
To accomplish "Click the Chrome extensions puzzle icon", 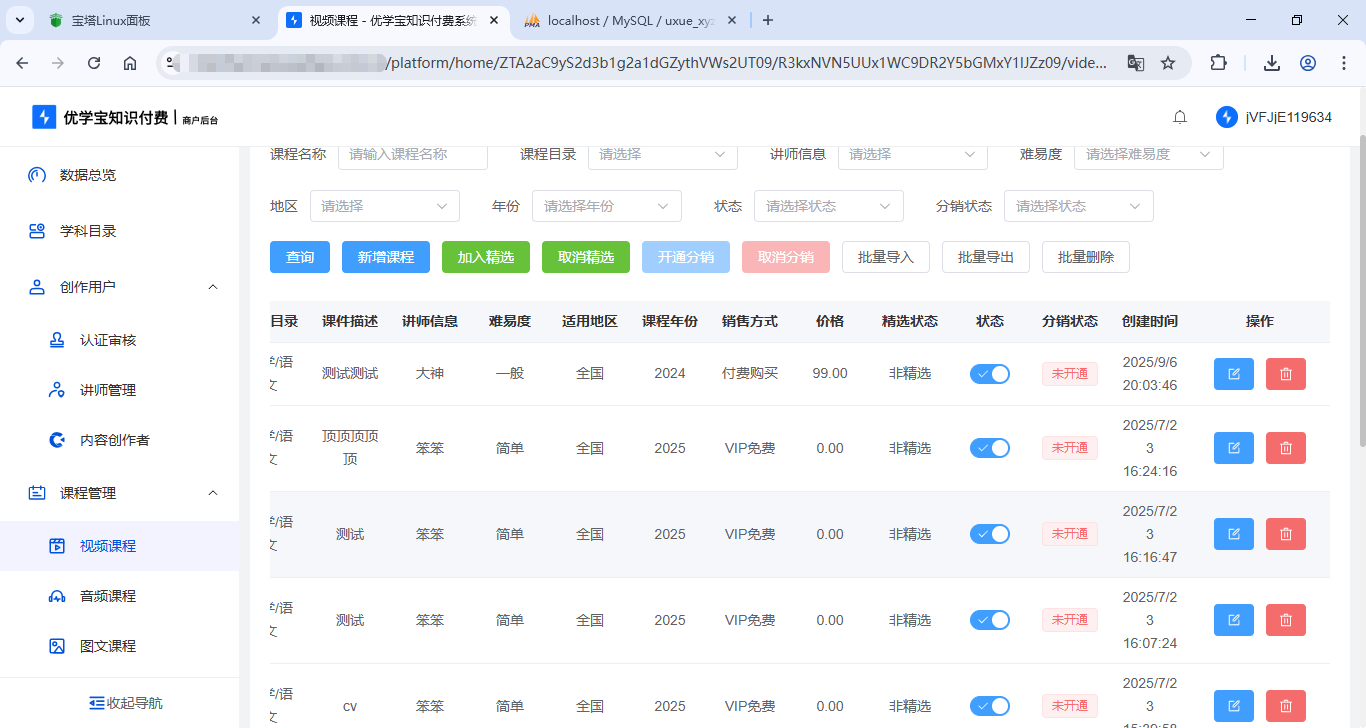I will 1218,63.
